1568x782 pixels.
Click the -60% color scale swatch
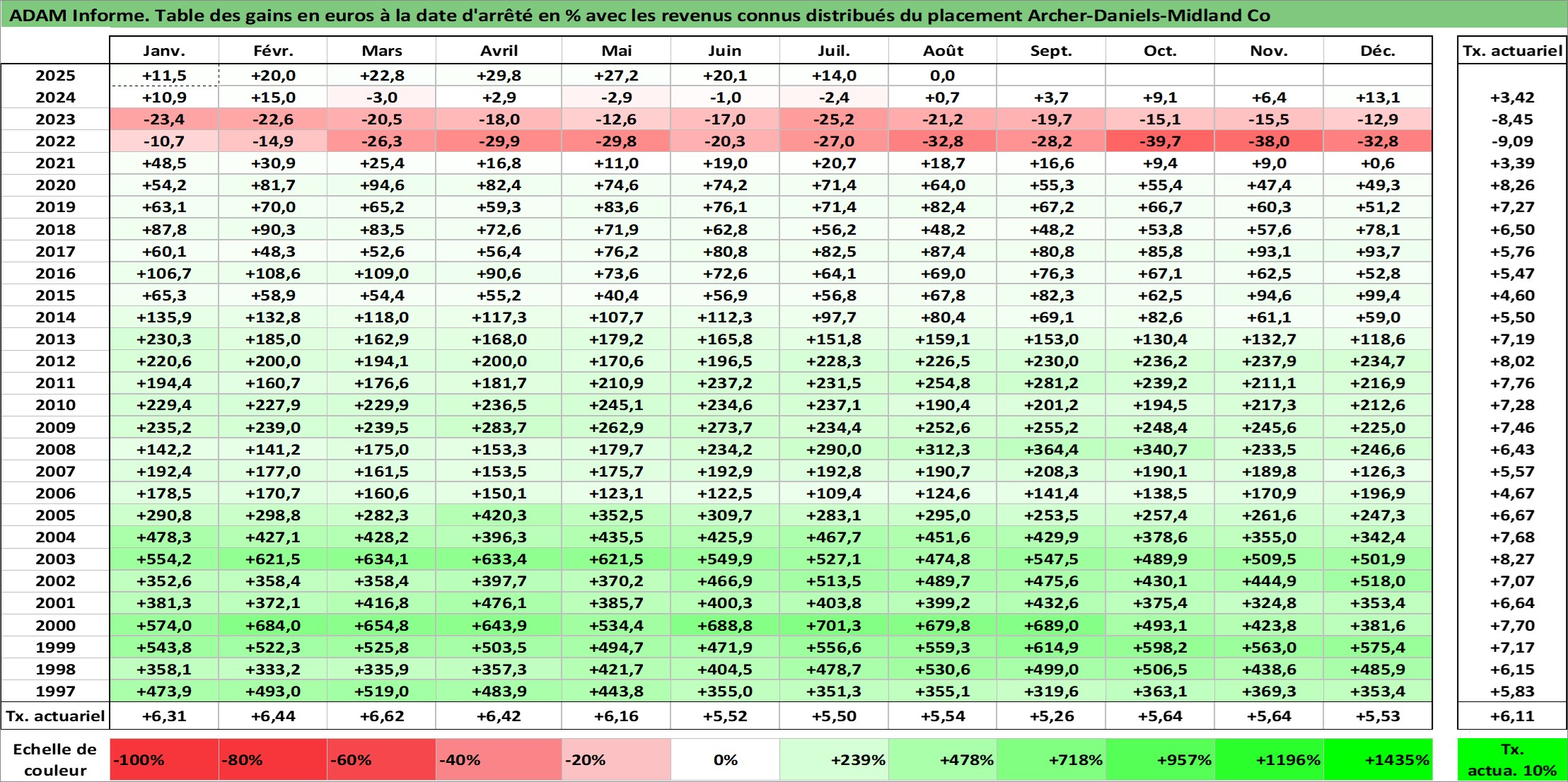tap(382, 760)
